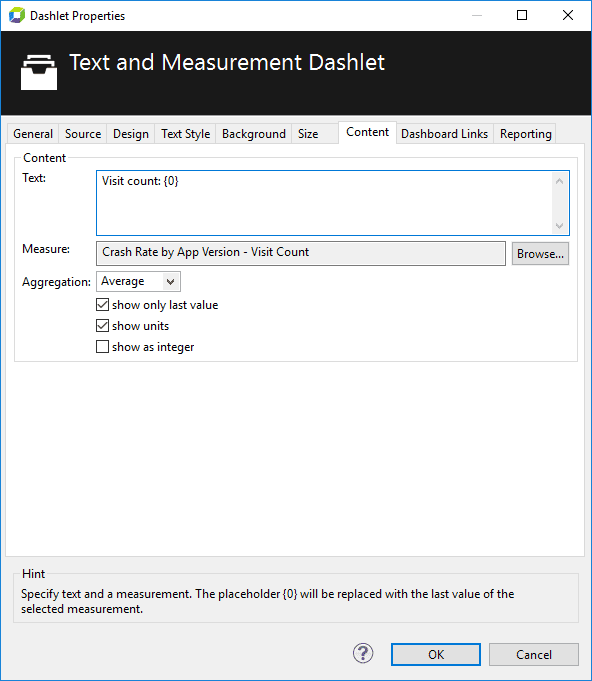The width and height of the screenshot is (592, 681).
Task: Click the Dynatrace logo in title bar
Action: click(17, 16)
